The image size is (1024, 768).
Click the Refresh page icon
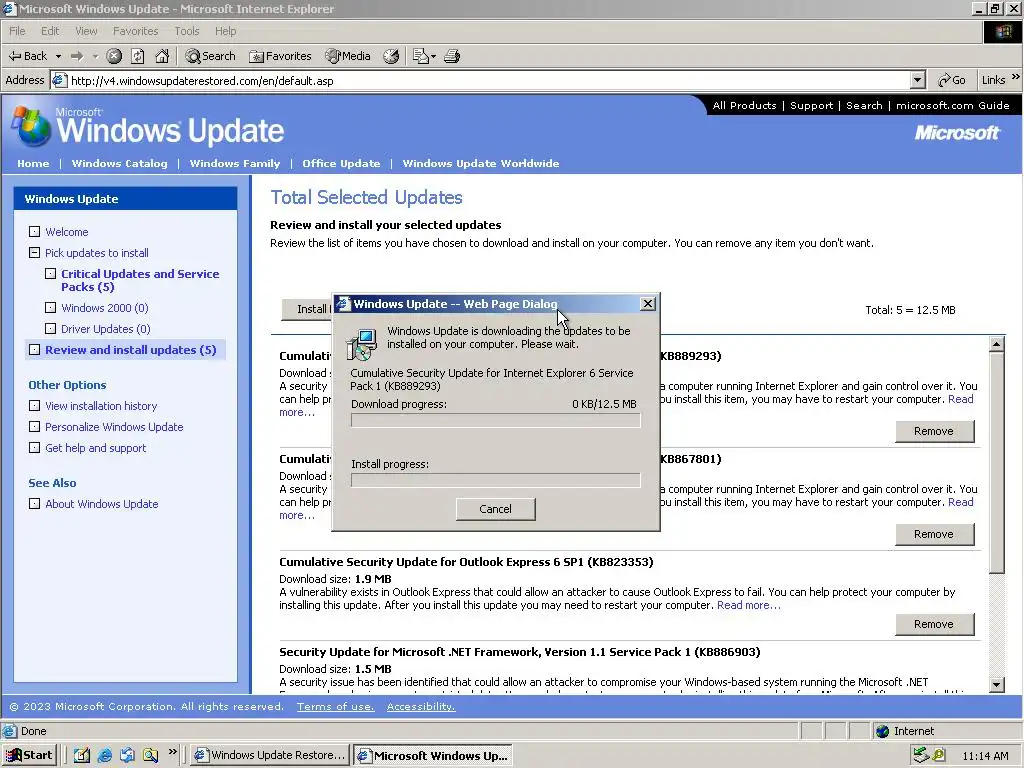[x=138, y=56]
